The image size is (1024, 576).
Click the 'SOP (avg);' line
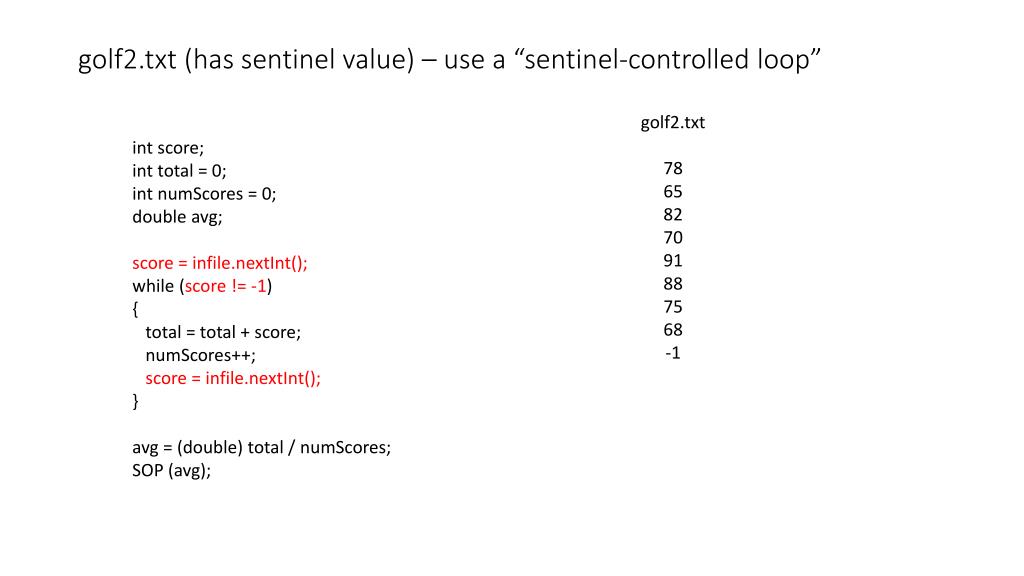171,470
